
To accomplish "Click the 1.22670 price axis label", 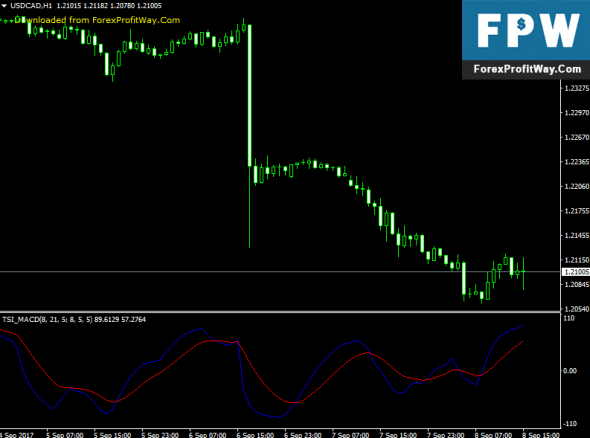I will click(576, 137).
